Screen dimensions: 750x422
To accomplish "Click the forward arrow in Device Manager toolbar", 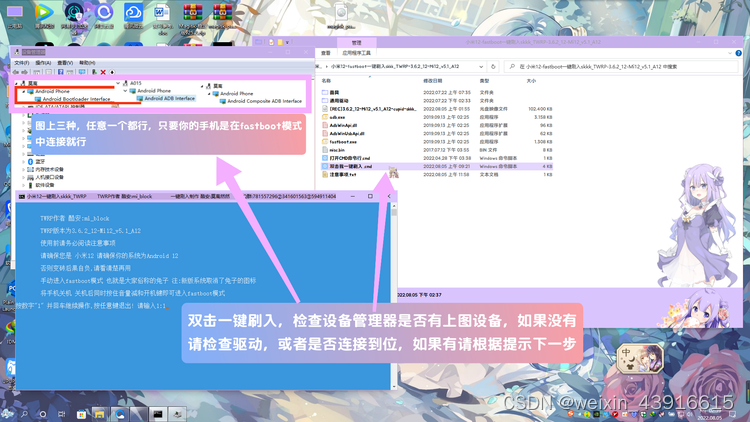I will tap(24, 72).
